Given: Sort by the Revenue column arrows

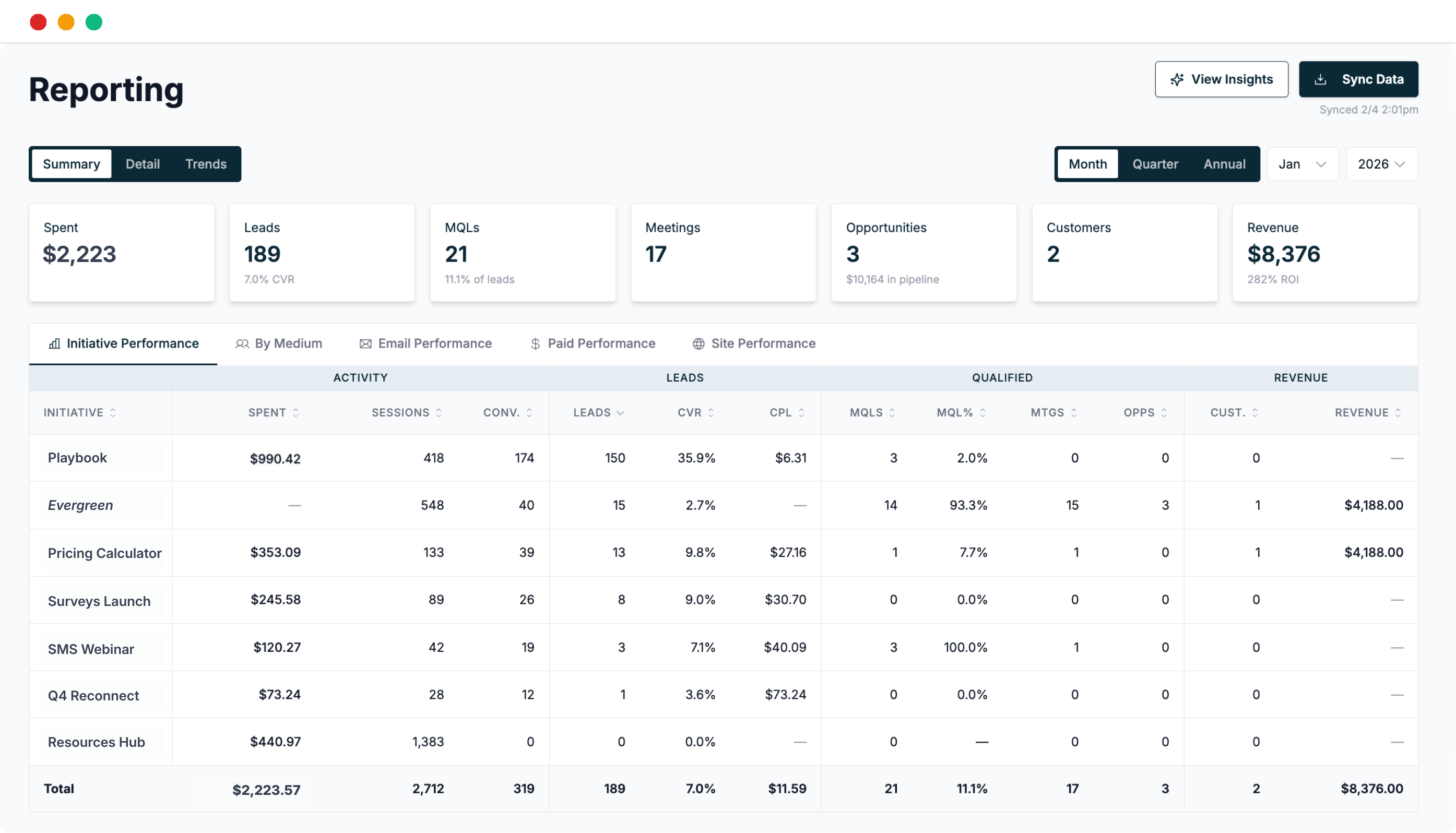Looking at the screenshot, I should 1398,412.
